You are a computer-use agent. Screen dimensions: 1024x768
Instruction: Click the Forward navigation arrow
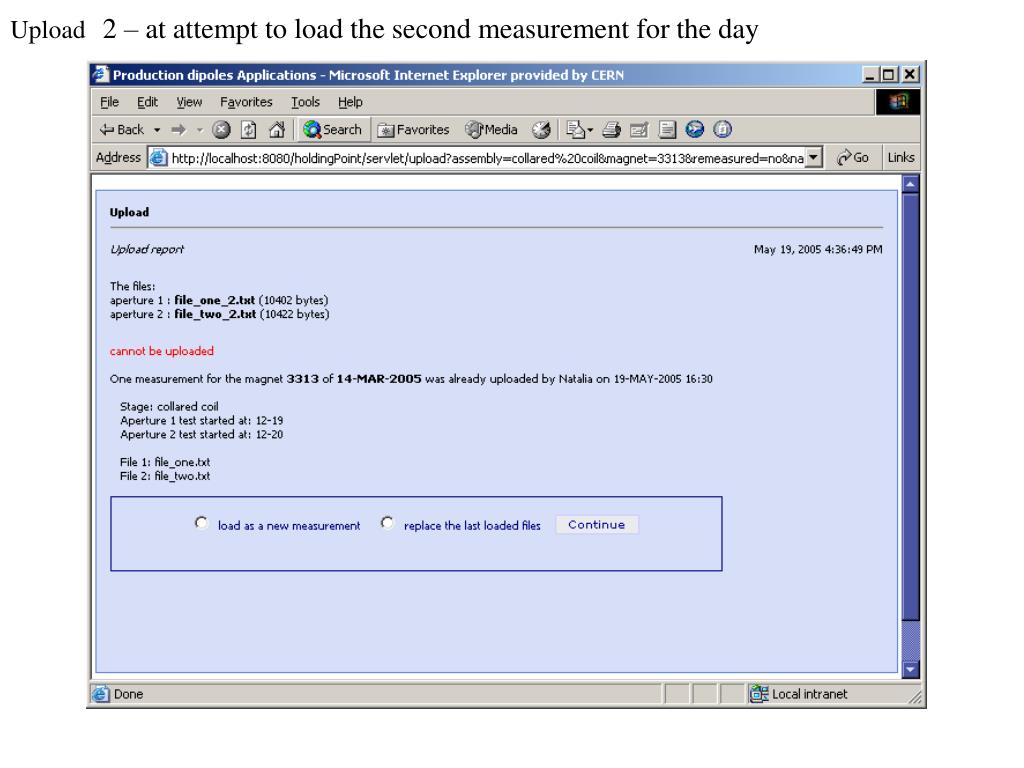(178, 130)
